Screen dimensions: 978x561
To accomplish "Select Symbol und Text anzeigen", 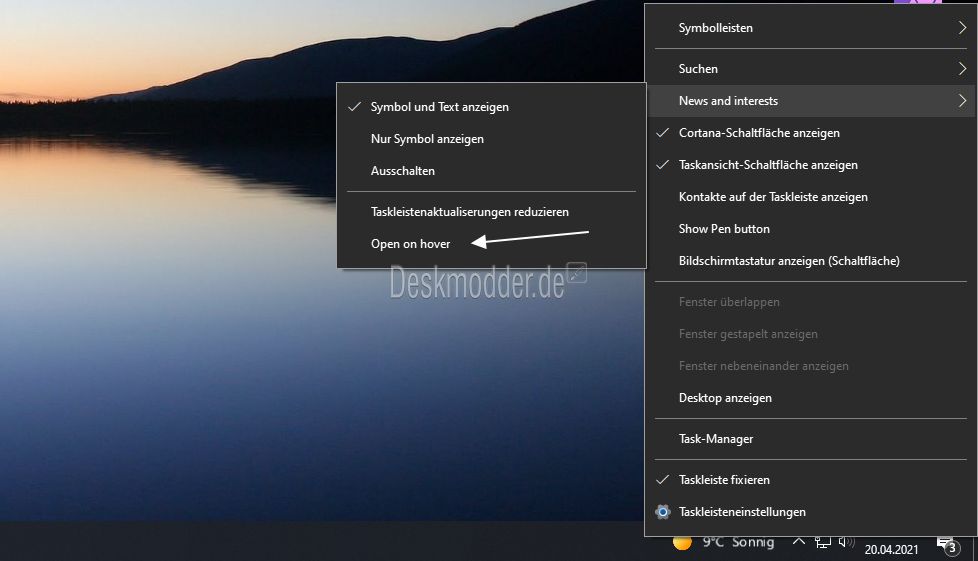I will 491,107.
